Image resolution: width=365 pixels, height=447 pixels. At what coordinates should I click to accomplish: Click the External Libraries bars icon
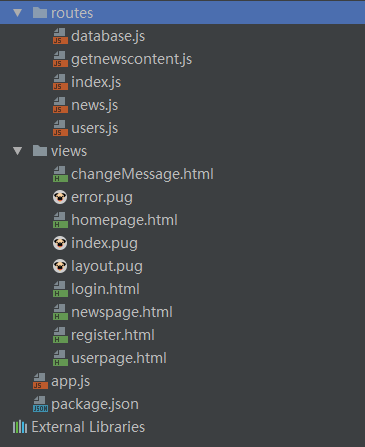(20, 427)
